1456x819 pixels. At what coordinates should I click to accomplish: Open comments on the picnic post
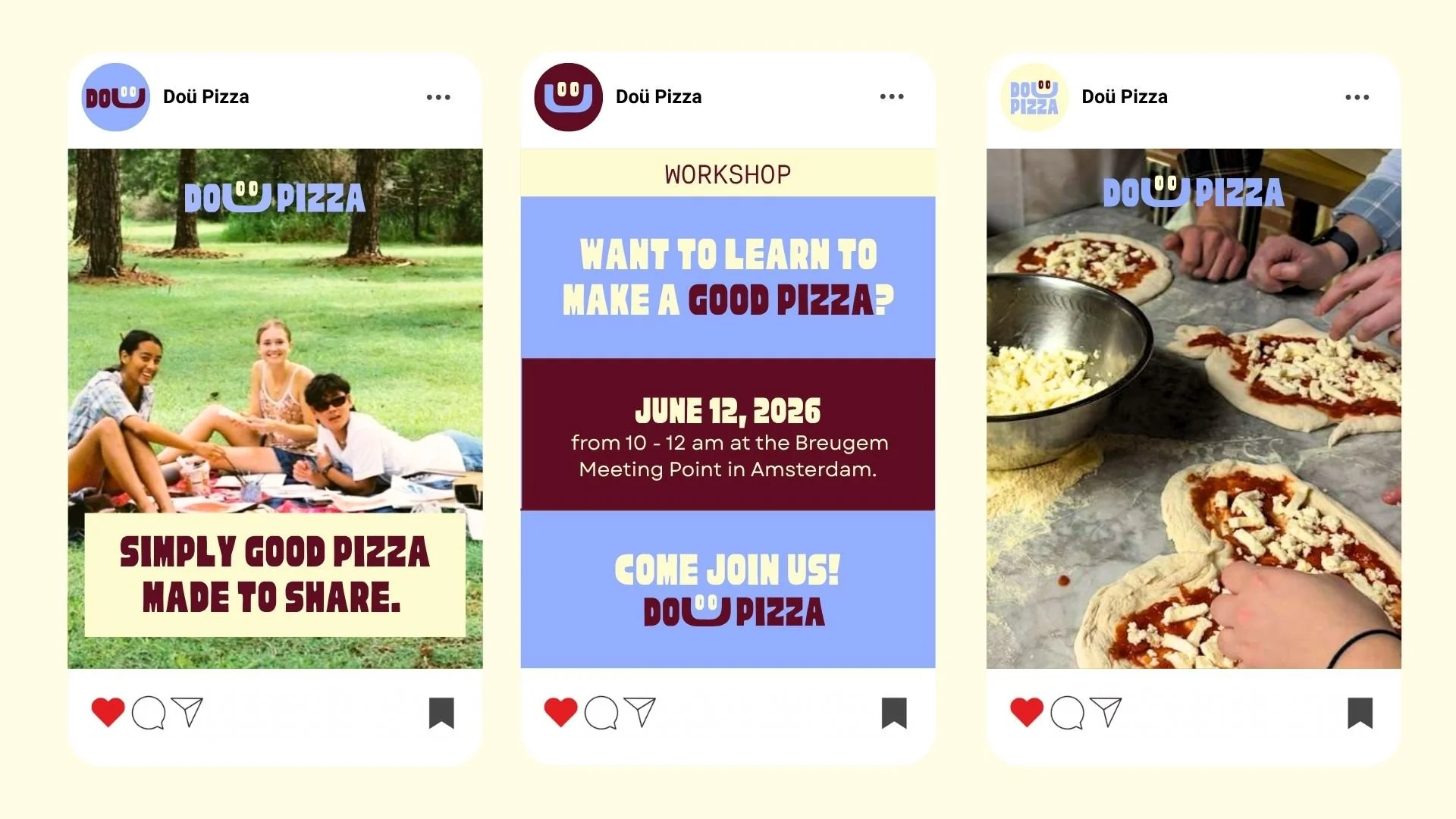point(149,713)
